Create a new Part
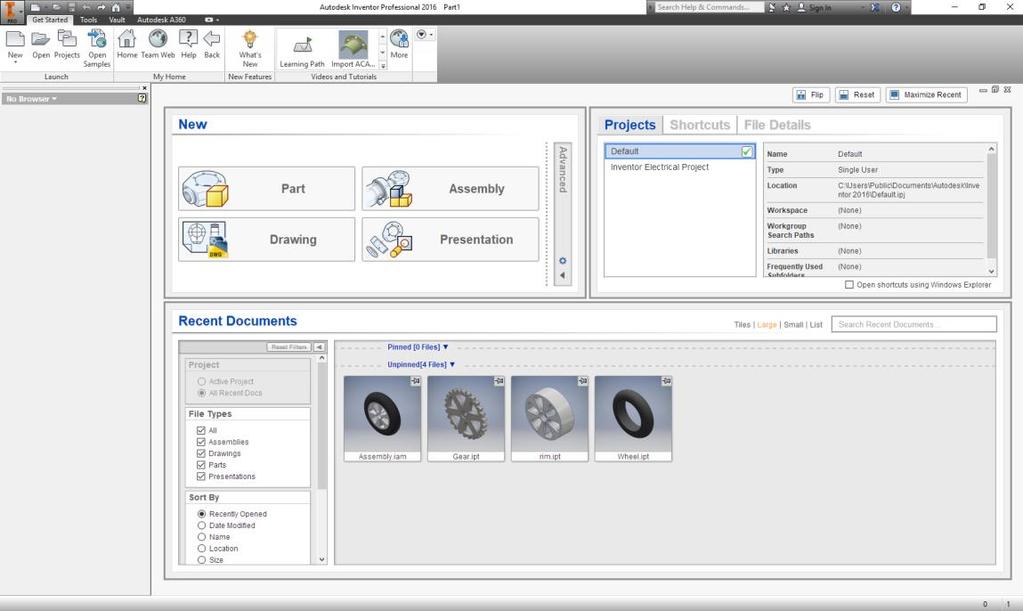 (267, 188)
